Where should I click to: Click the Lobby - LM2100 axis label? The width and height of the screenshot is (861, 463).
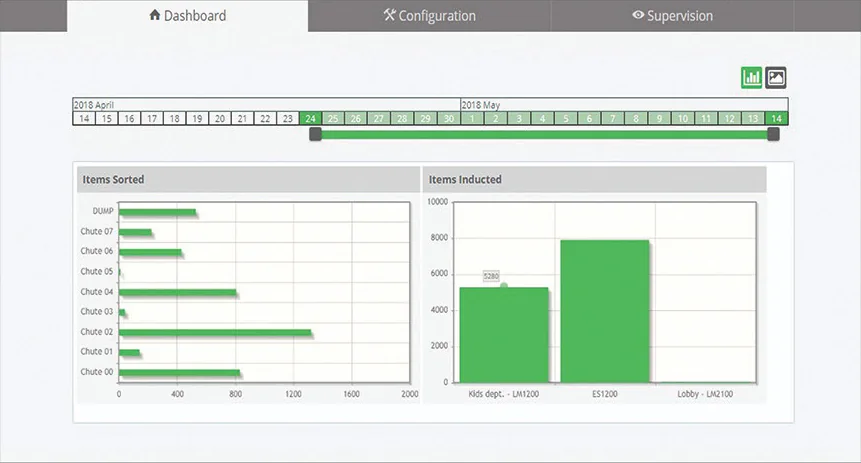pyautogui.click(x=705, y=394)
